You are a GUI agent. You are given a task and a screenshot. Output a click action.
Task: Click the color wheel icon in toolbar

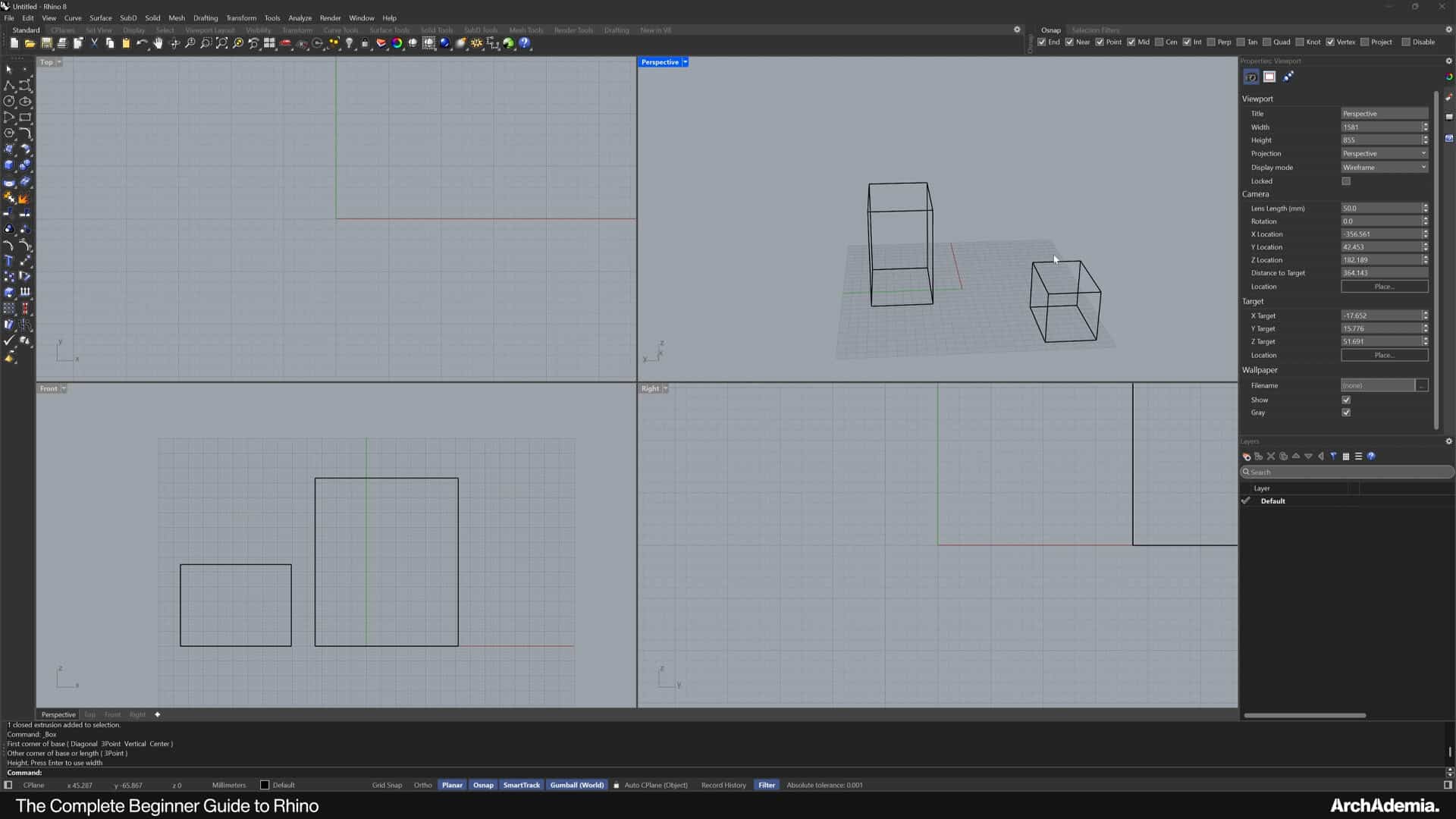[397, 43]
